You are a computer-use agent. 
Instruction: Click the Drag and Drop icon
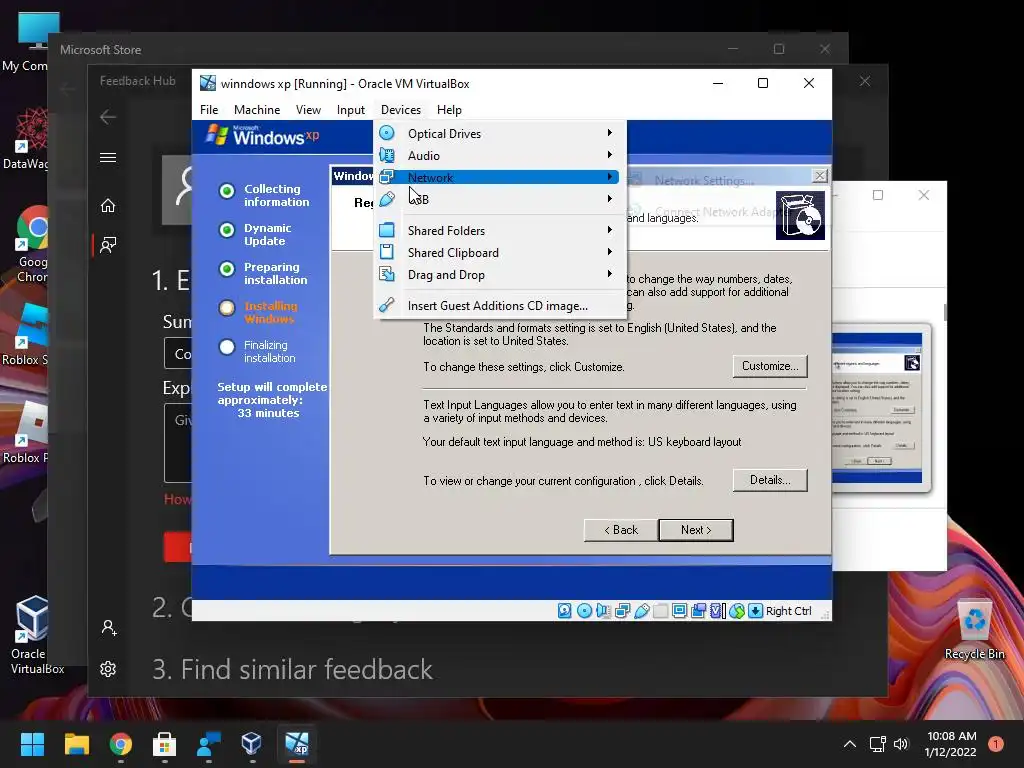387,274
